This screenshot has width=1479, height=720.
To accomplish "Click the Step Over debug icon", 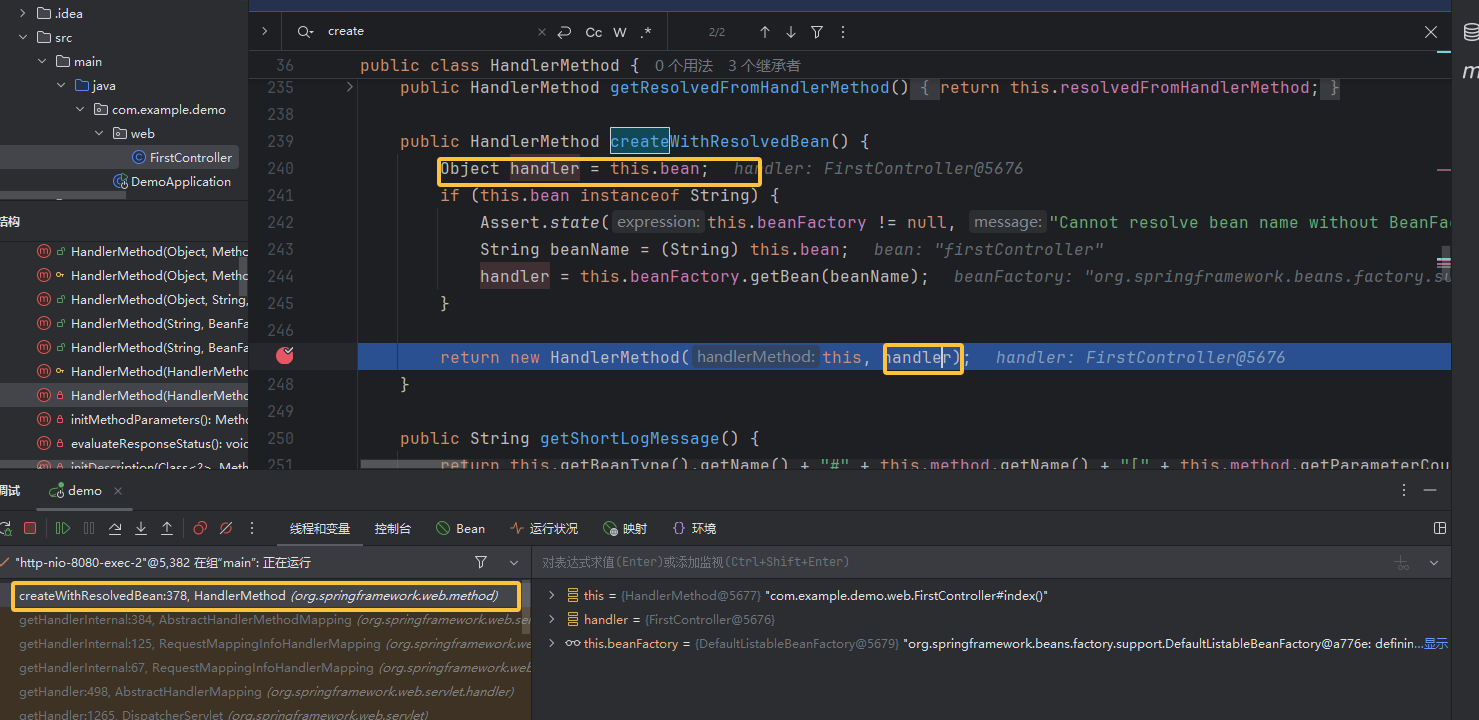I will [115, 528].
